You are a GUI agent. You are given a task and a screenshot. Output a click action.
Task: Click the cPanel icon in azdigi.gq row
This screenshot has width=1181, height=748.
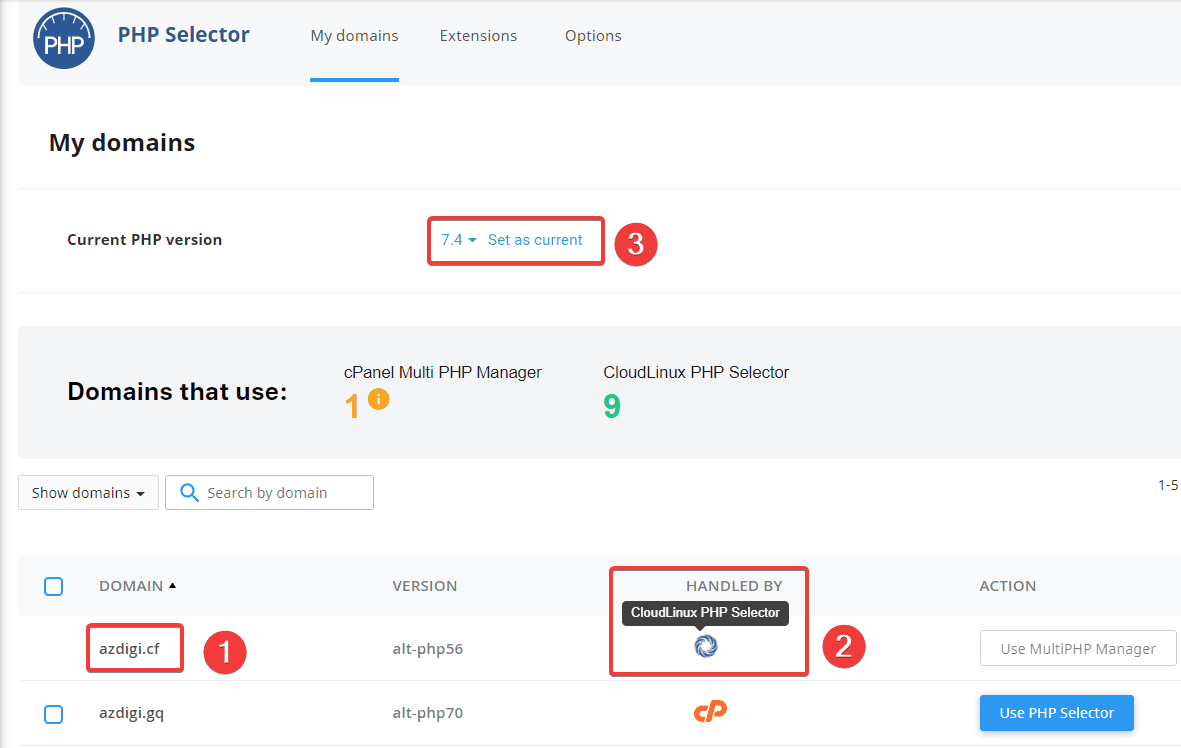[710, 711]
